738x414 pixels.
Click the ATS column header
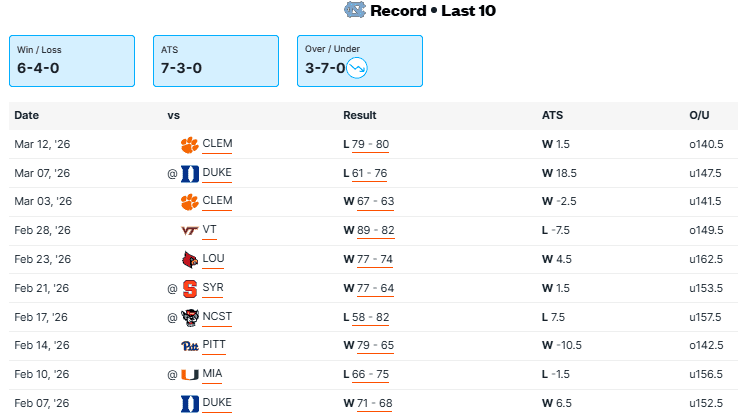point(552,115)
